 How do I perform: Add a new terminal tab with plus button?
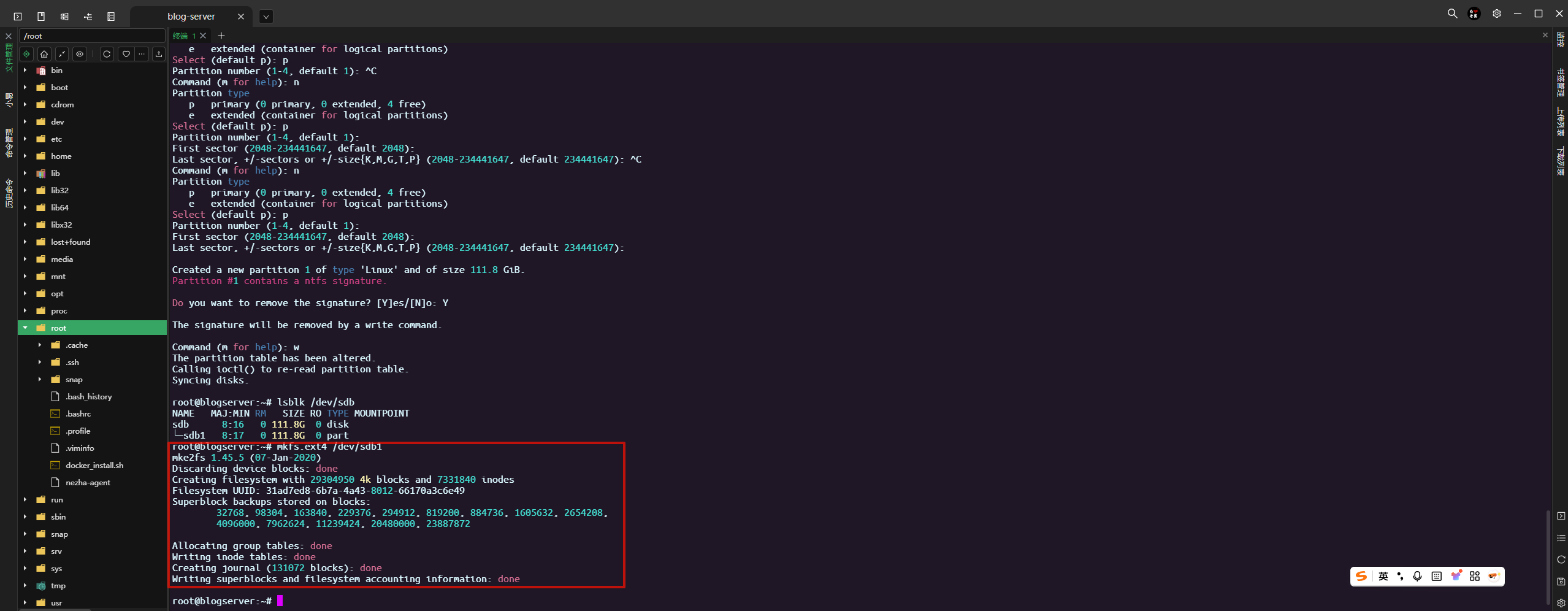221,36
